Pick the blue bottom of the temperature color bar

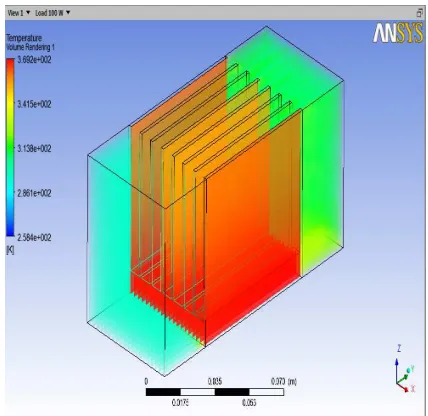click(10, 231)
